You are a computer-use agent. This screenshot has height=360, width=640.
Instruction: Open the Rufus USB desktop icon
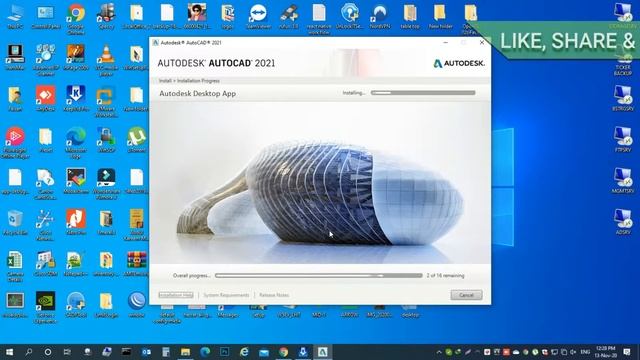289,16
